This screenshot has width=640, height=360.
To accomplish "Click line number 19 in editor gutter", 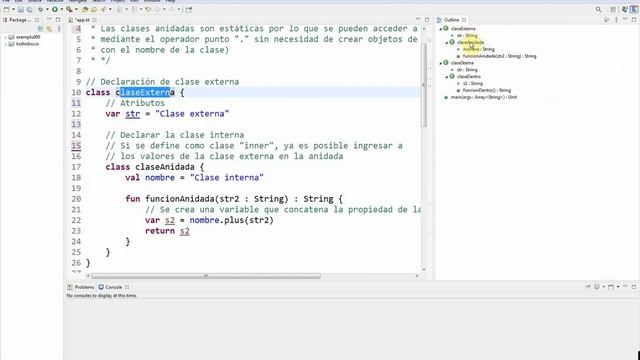I will click(76, 188).
